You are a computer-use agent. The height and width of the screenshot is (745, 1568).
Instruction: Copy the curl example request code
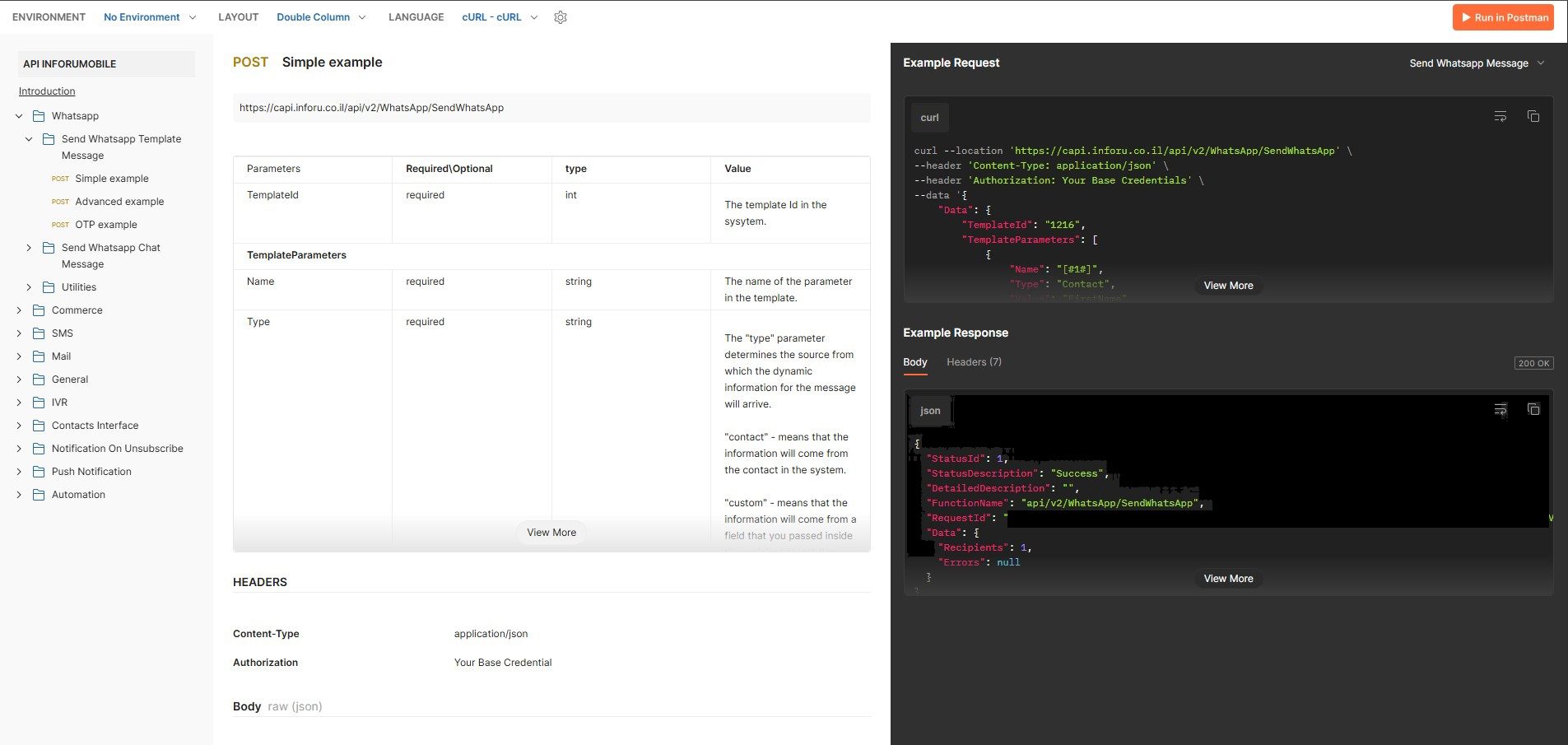pyautogui.click(x=1533, y=117)
